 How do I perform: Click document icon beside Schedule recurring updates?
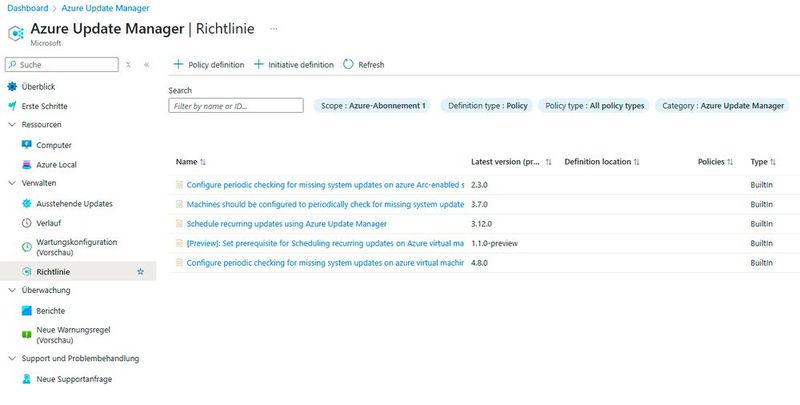179,223
